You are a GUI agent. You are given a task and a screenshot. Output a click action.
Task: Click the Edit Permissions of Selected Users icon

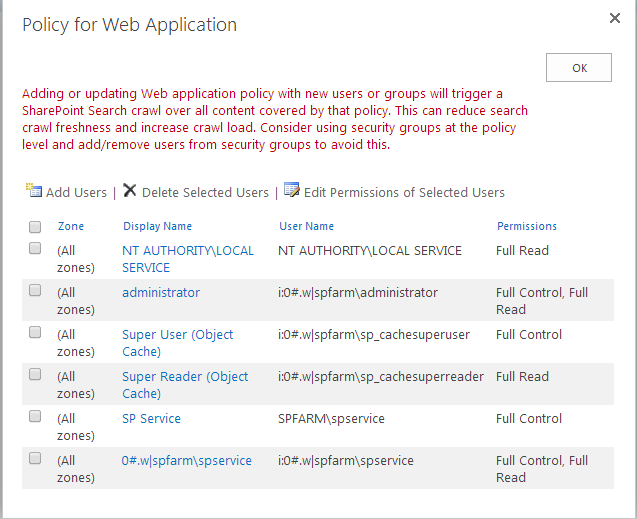(292, 191)
